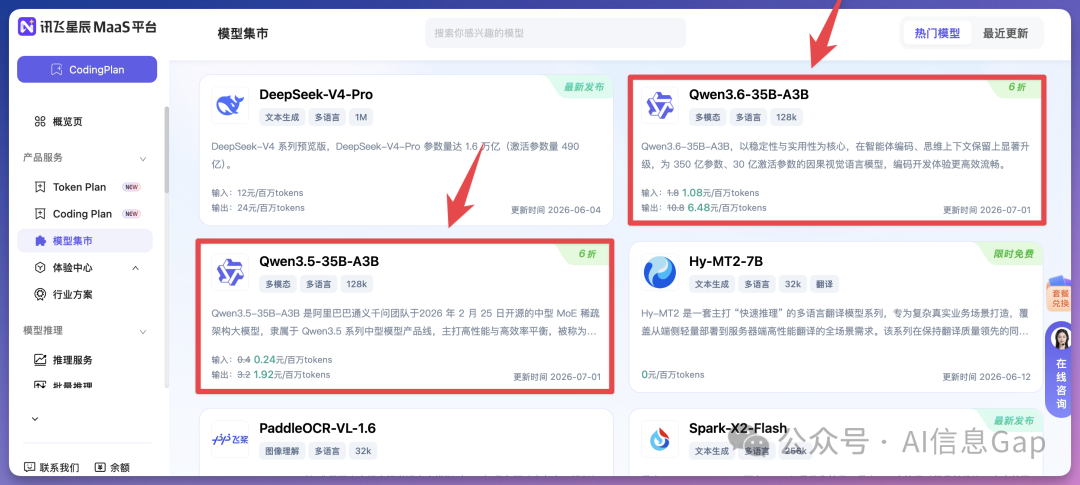Image resolution: width=1080 pixels, height=485 pixels.
Task: Click the Coding Plan bookmark icon
Action: point(40,214)
